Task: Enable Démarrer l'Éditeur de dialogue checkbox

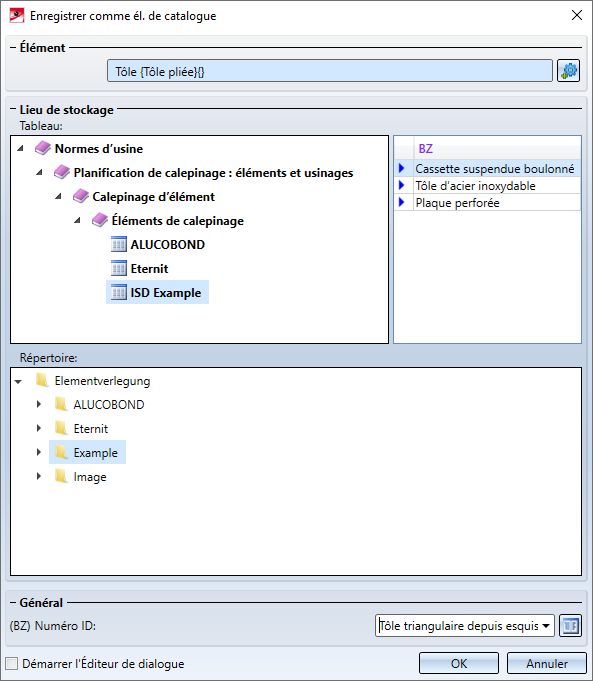Action: (x=12, y=663)
